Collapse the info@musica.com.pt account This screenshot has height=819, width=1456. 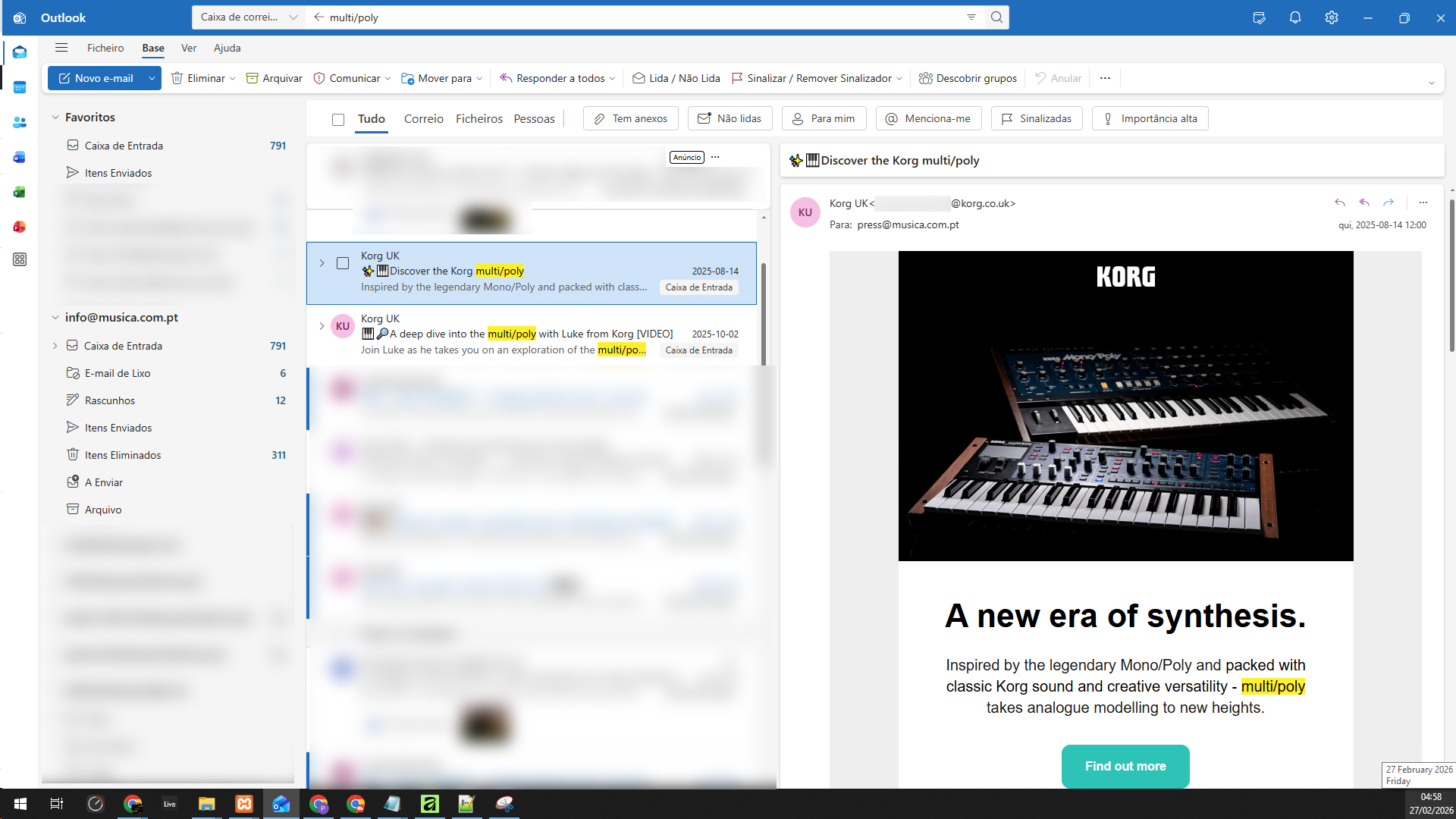pos(55,318)
